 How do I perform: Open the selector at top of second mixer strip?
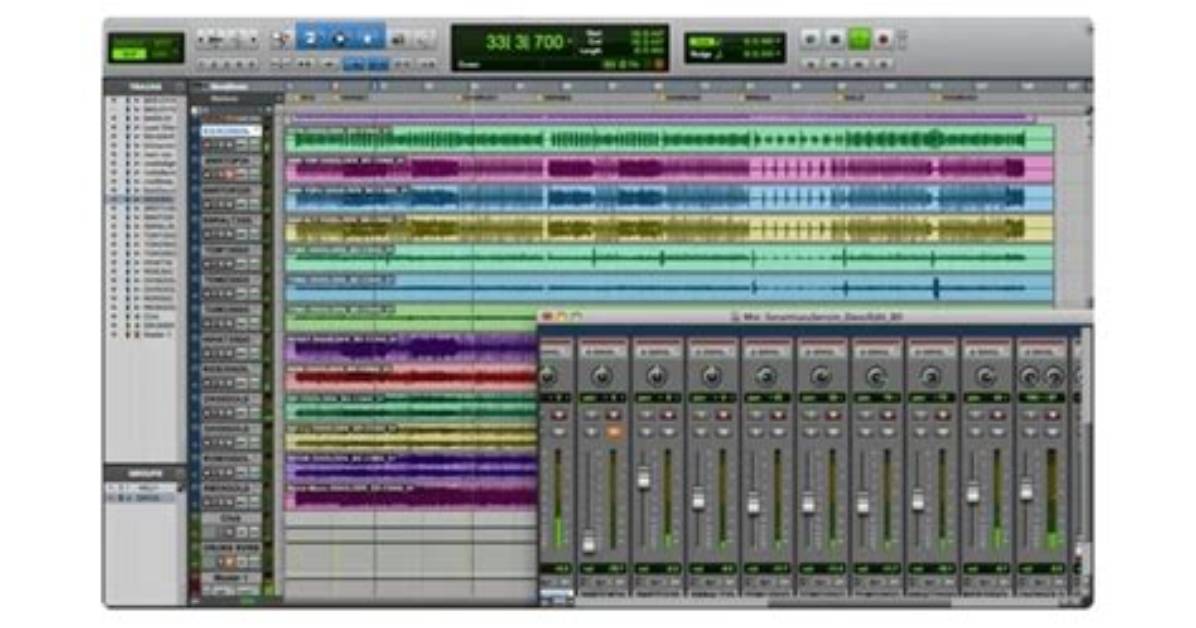point(602,353)
